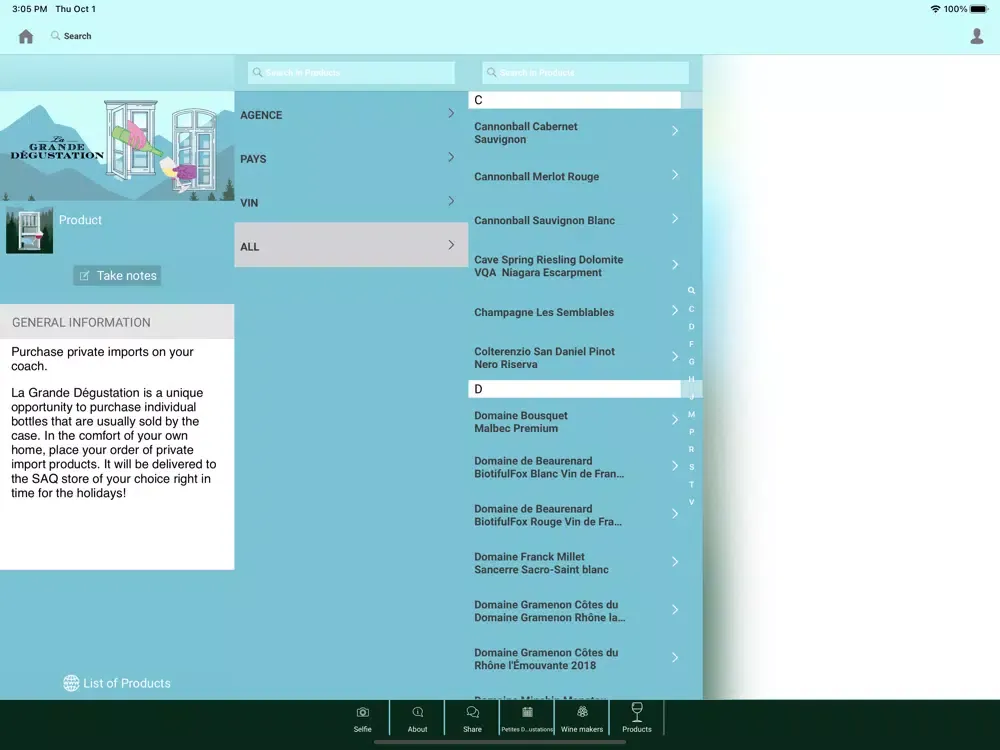Switch to the Wine makers tab
The image size is (1000, 750).
[x=582, y=718]
